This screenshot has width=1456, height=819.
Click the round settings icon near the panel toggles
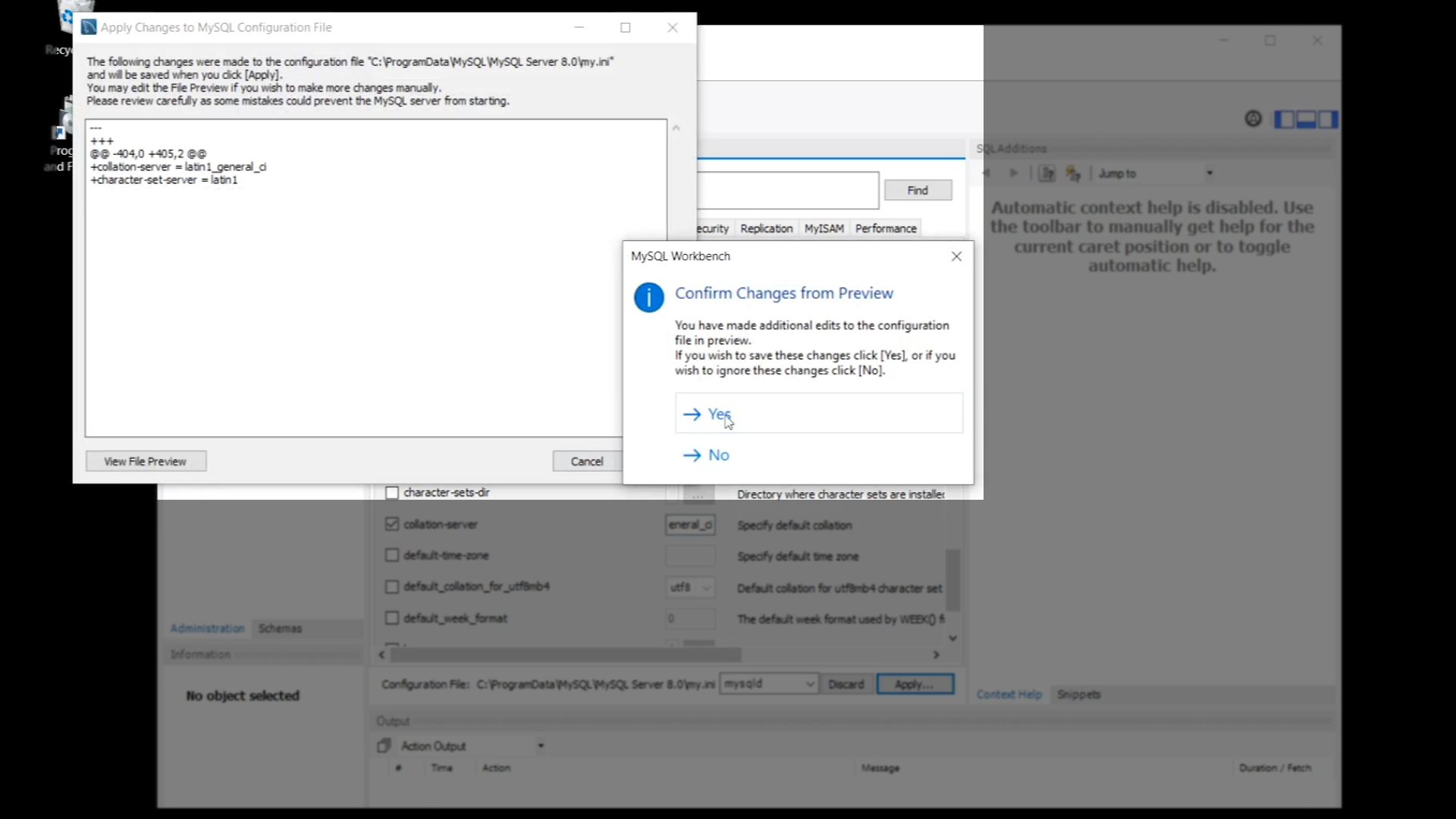point(1254,119)
